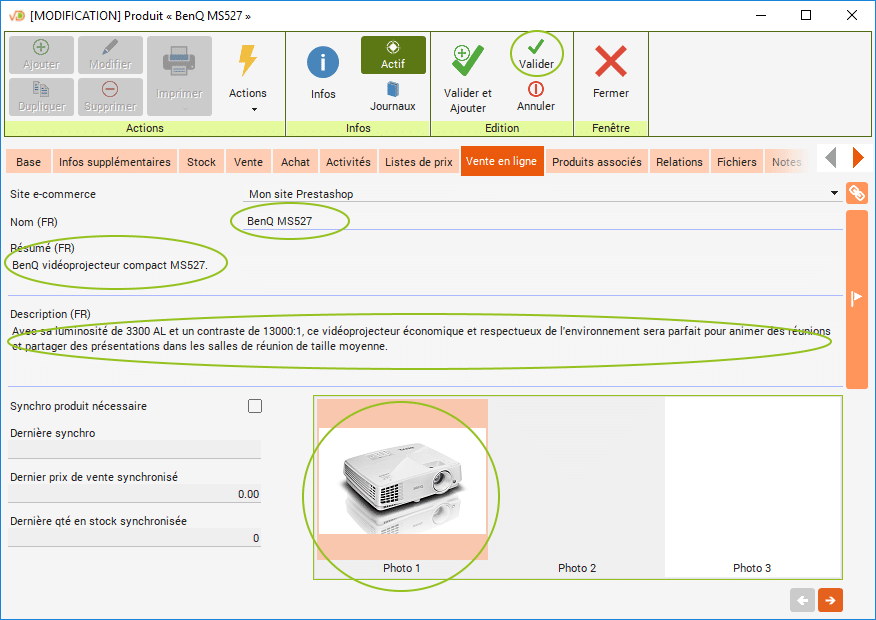Cancel edits with the Annuler icon
Image resolution: width=876 pixels, height=620 pixels.
(x=536, y=89)
